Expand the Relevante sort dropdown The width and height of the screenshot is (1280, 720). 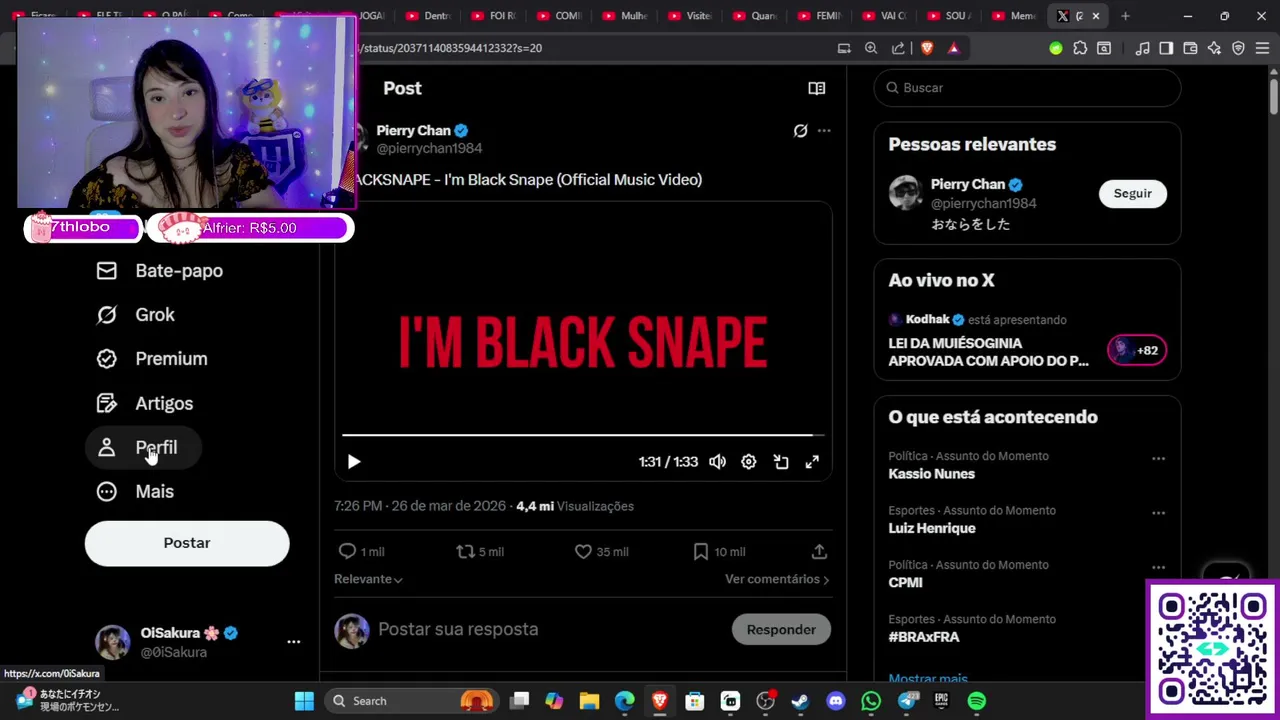click(x=368, y=579)
